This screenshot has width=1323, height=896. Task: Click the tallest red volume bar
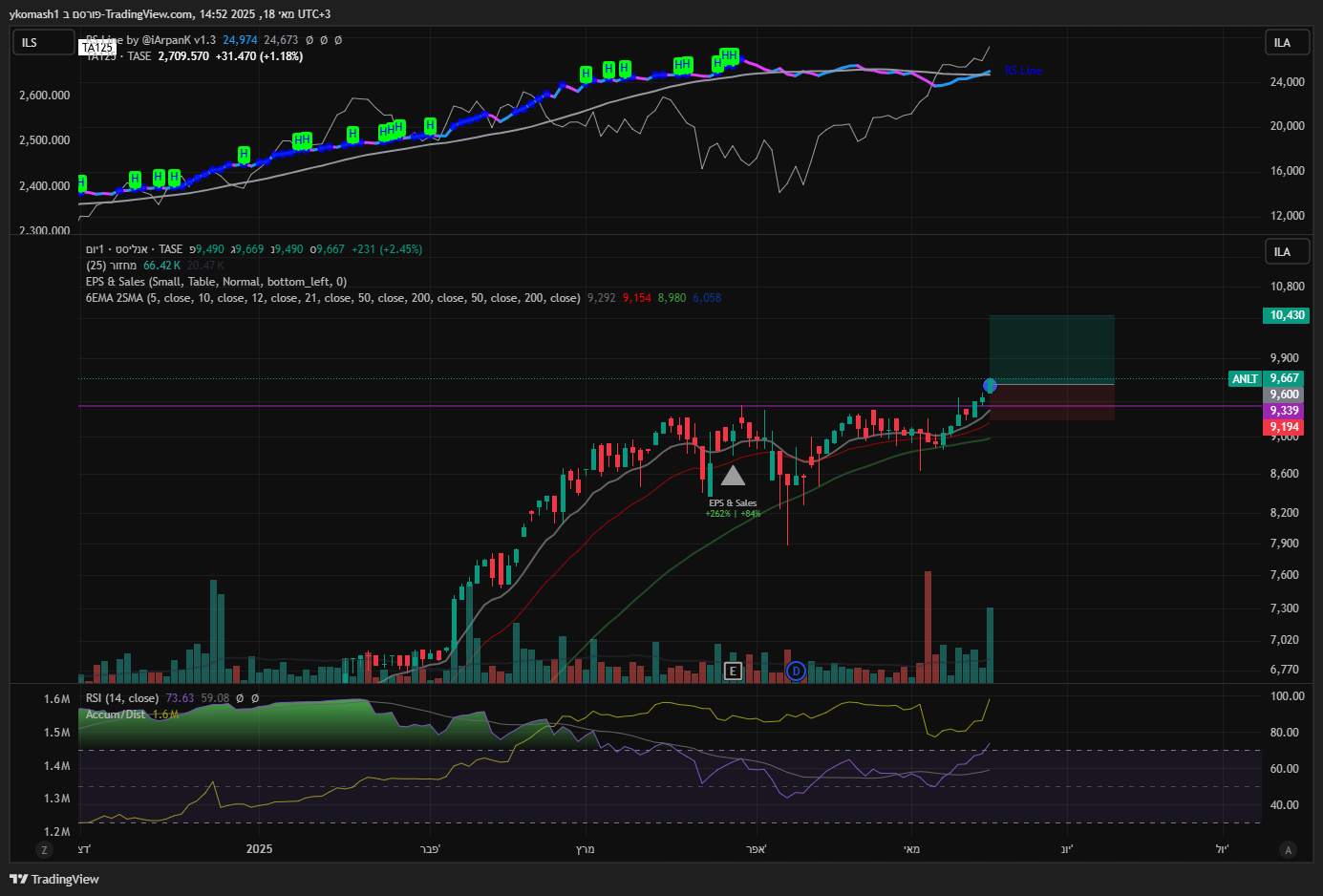pos(928,627)
